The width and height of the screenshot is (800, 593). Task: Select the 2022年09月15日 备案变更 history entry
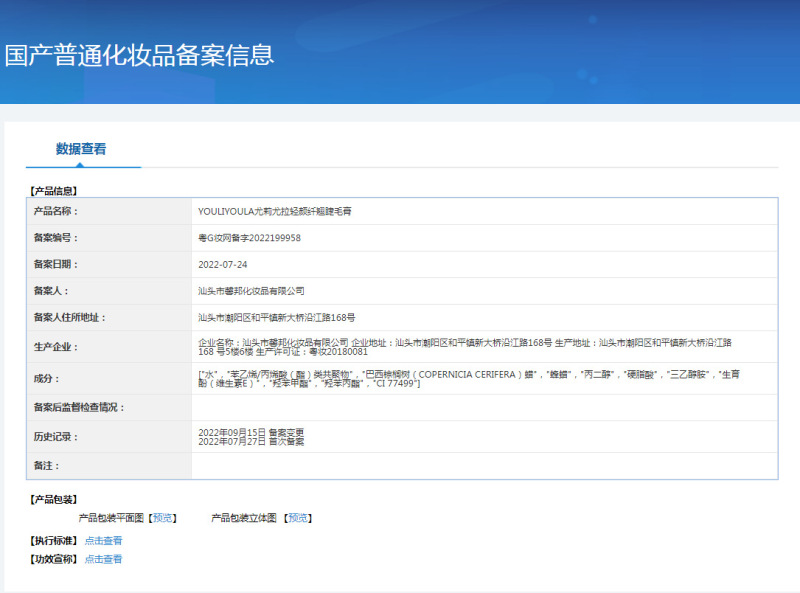(x=251, y=432)
